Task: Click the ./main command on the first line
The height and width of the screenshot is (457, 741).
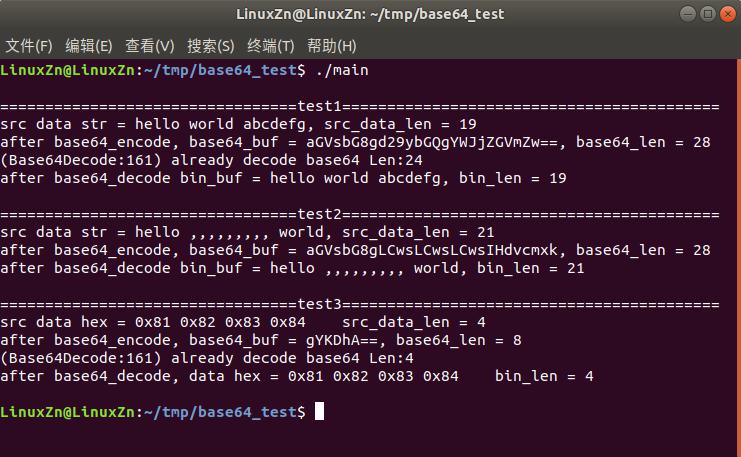Action: 341,70
